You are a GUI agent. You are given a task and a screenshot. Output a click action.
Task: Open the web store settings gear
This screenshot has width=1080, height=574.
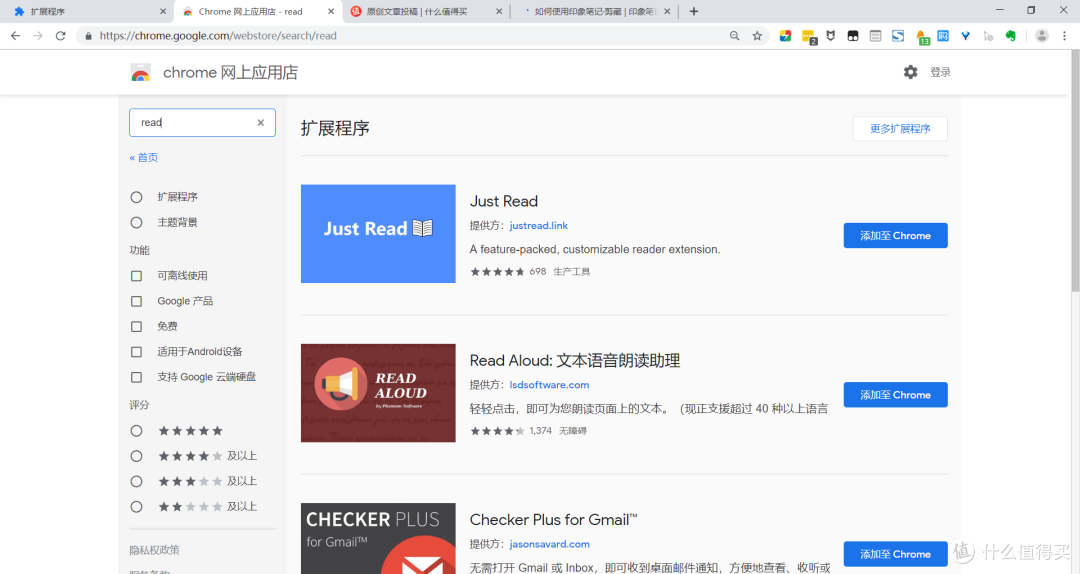(x=911, y=72)
